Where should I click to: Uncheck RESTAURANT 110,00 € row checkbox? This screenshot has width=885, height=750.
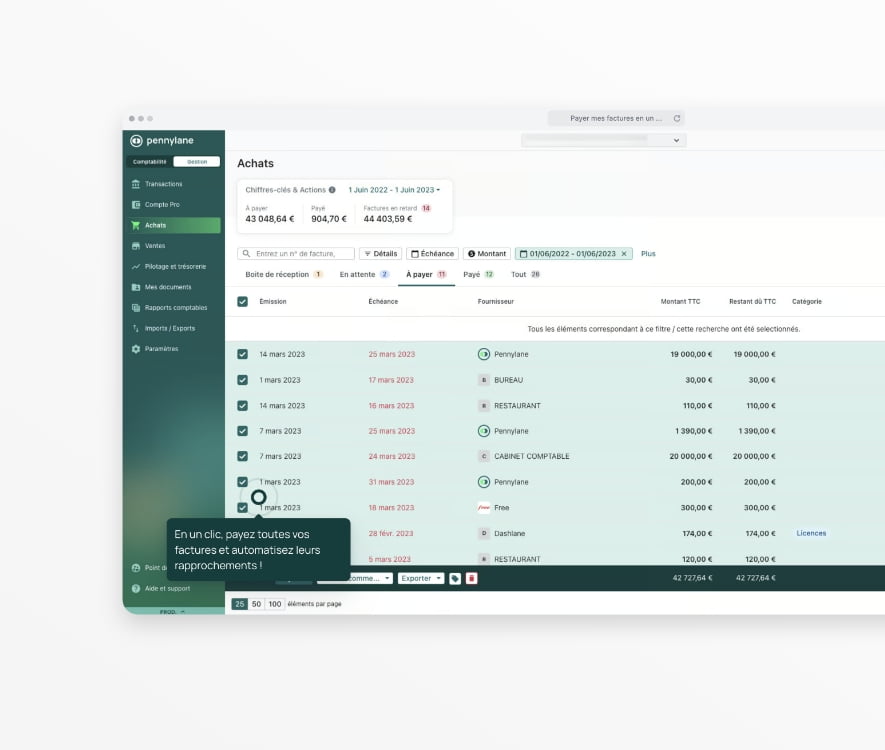click(243, 406)
